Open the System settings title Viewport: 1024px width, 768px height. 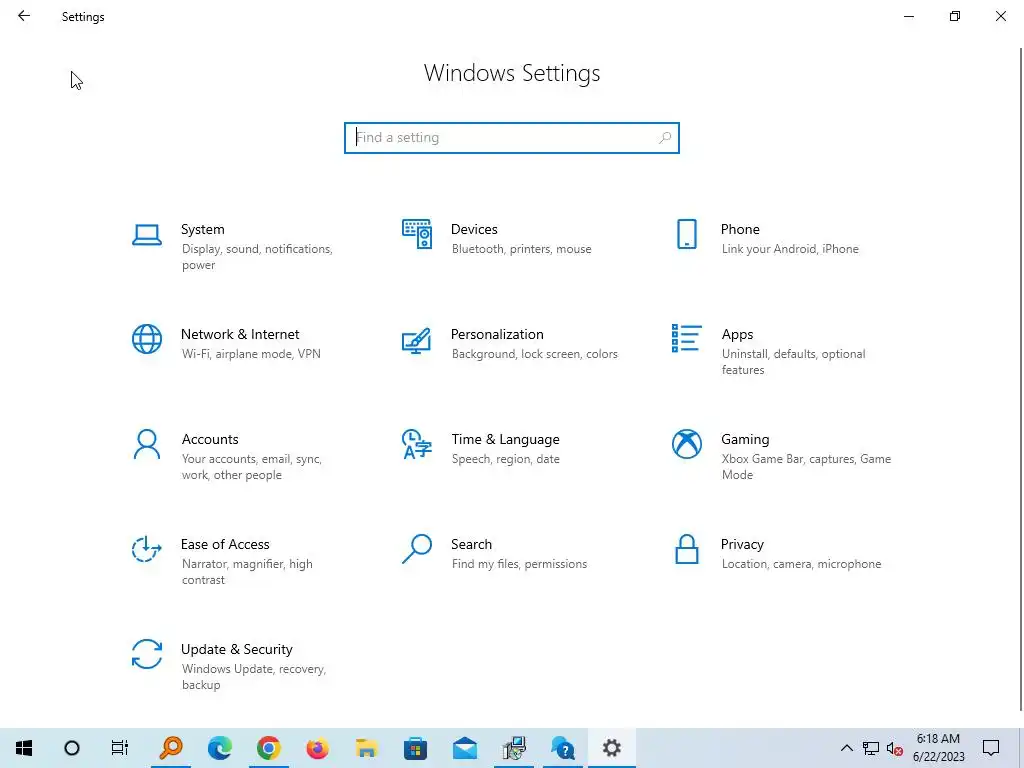point(202,229)
